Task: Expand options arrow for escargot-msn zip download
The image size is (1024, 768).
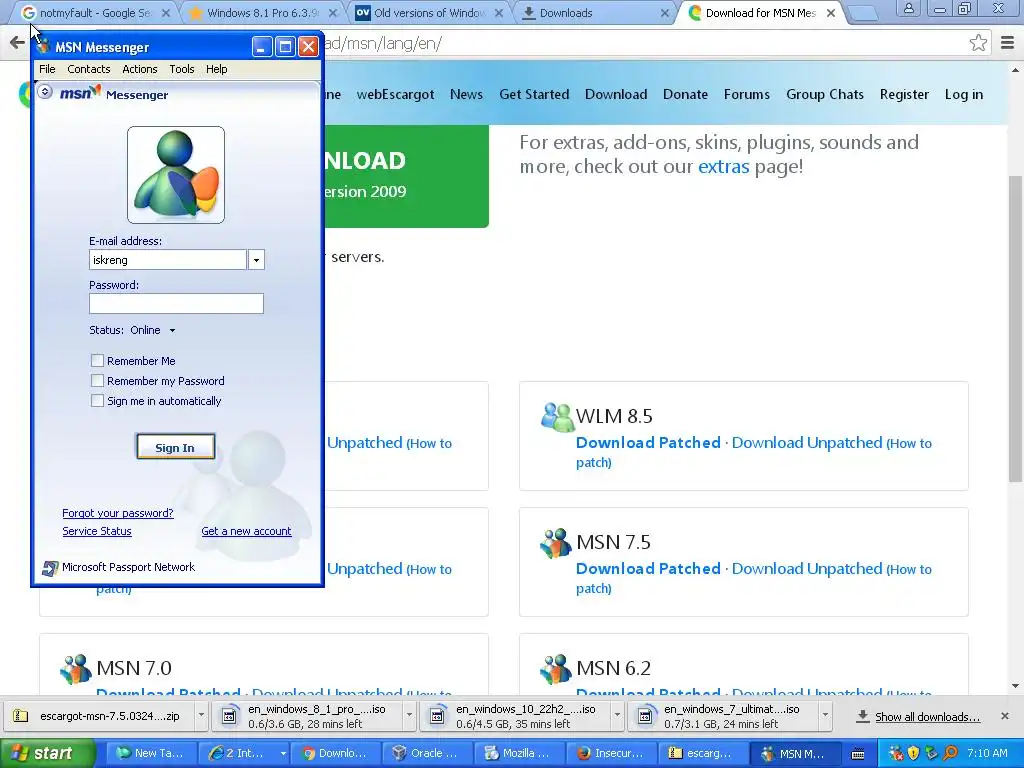Action: tap(201, 716)
